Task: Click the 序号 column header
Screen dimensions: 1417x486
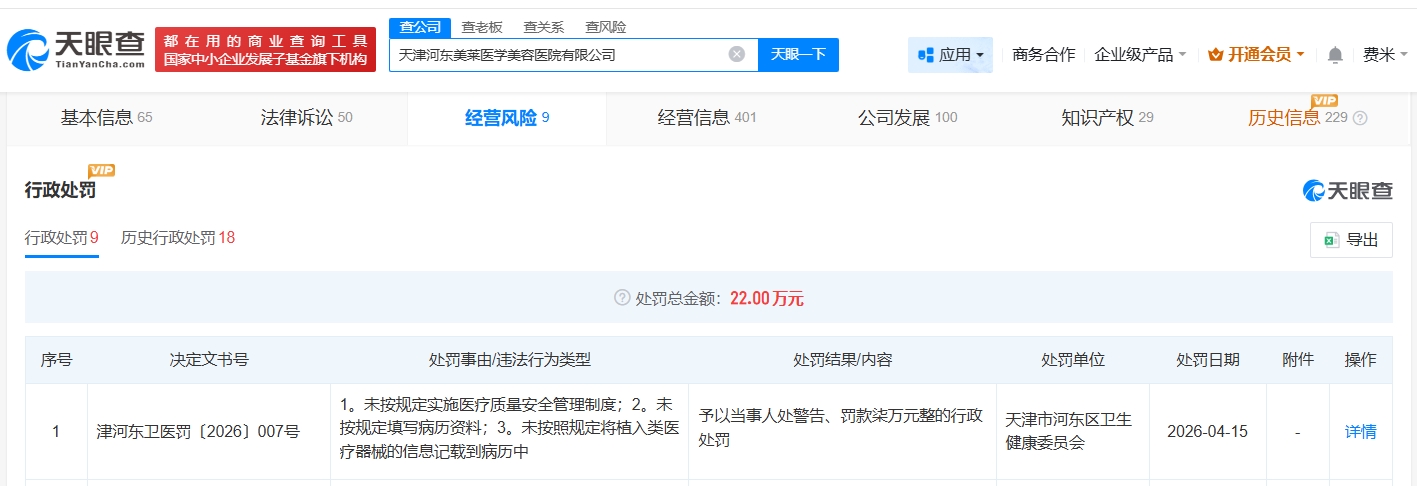Action: click(56, 360)
